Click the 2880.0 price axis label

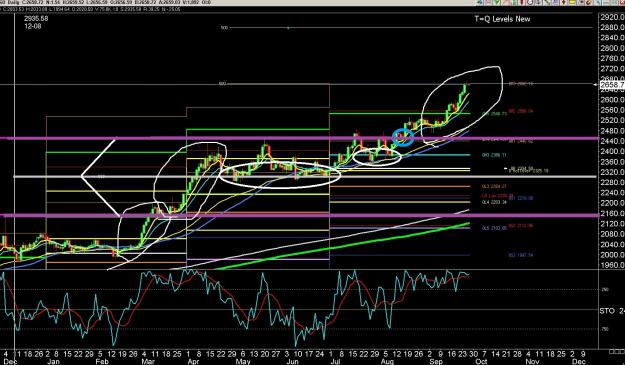click(x=612, y=27)
